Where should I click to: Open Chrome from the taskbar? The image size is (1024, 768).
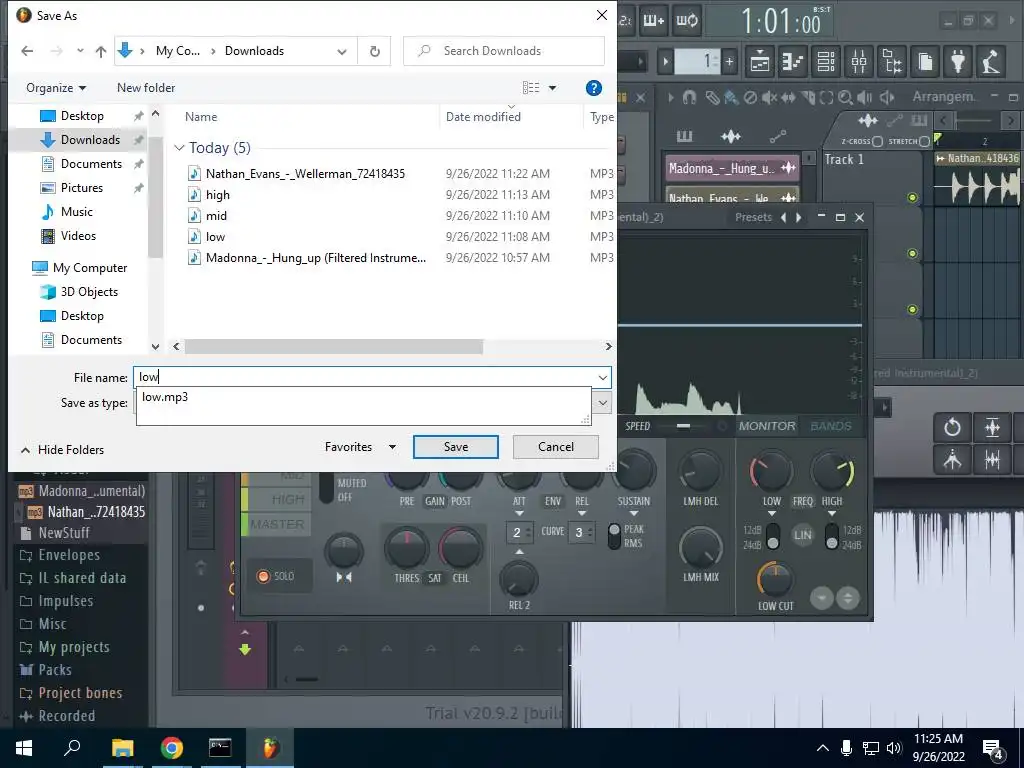pos(172,748)
